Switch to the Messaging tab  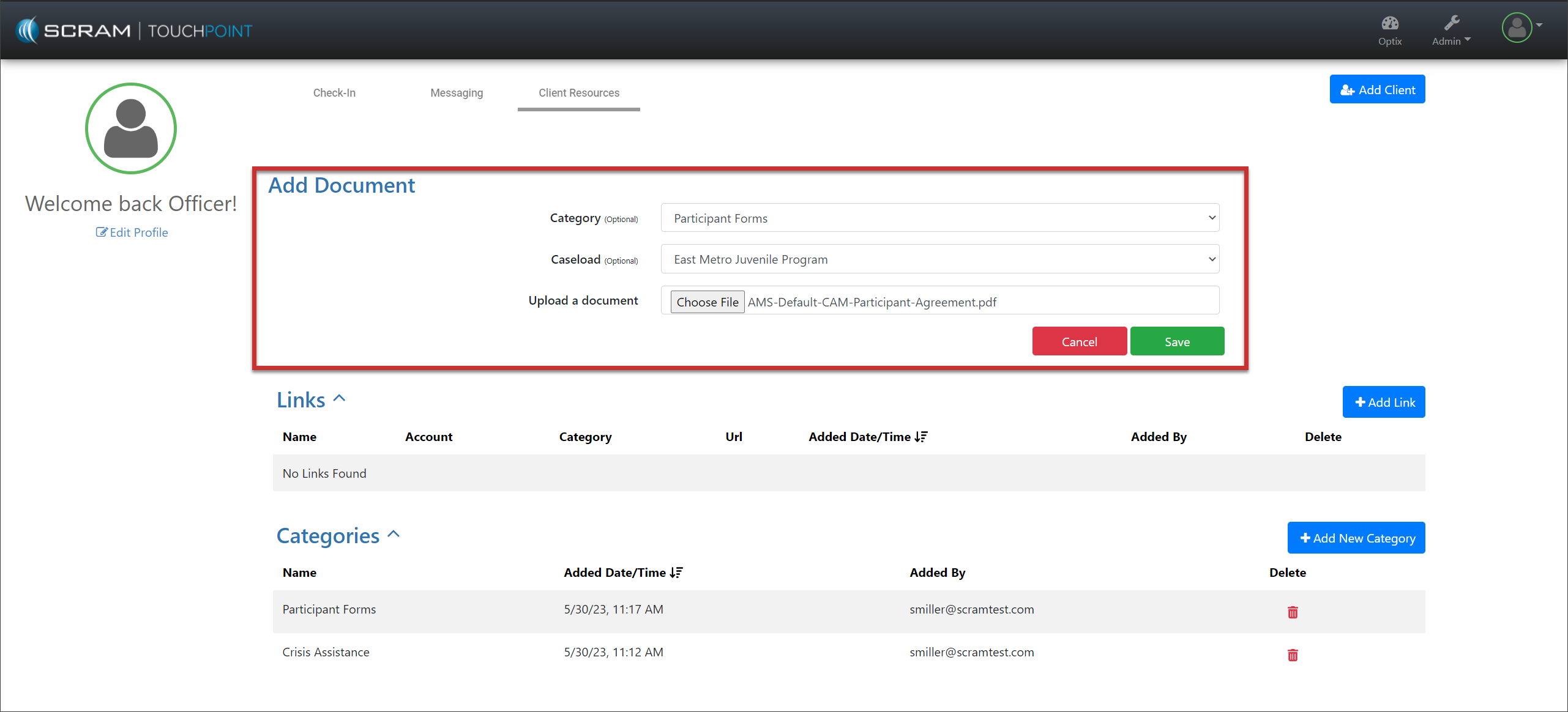[457, 93]
